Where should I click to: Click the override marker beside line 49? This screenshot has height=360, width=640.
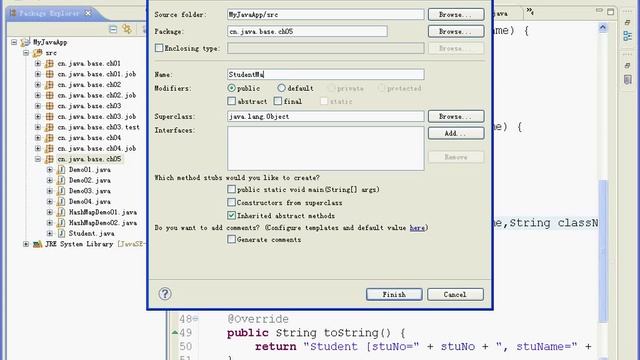click(x=175, y=332)
